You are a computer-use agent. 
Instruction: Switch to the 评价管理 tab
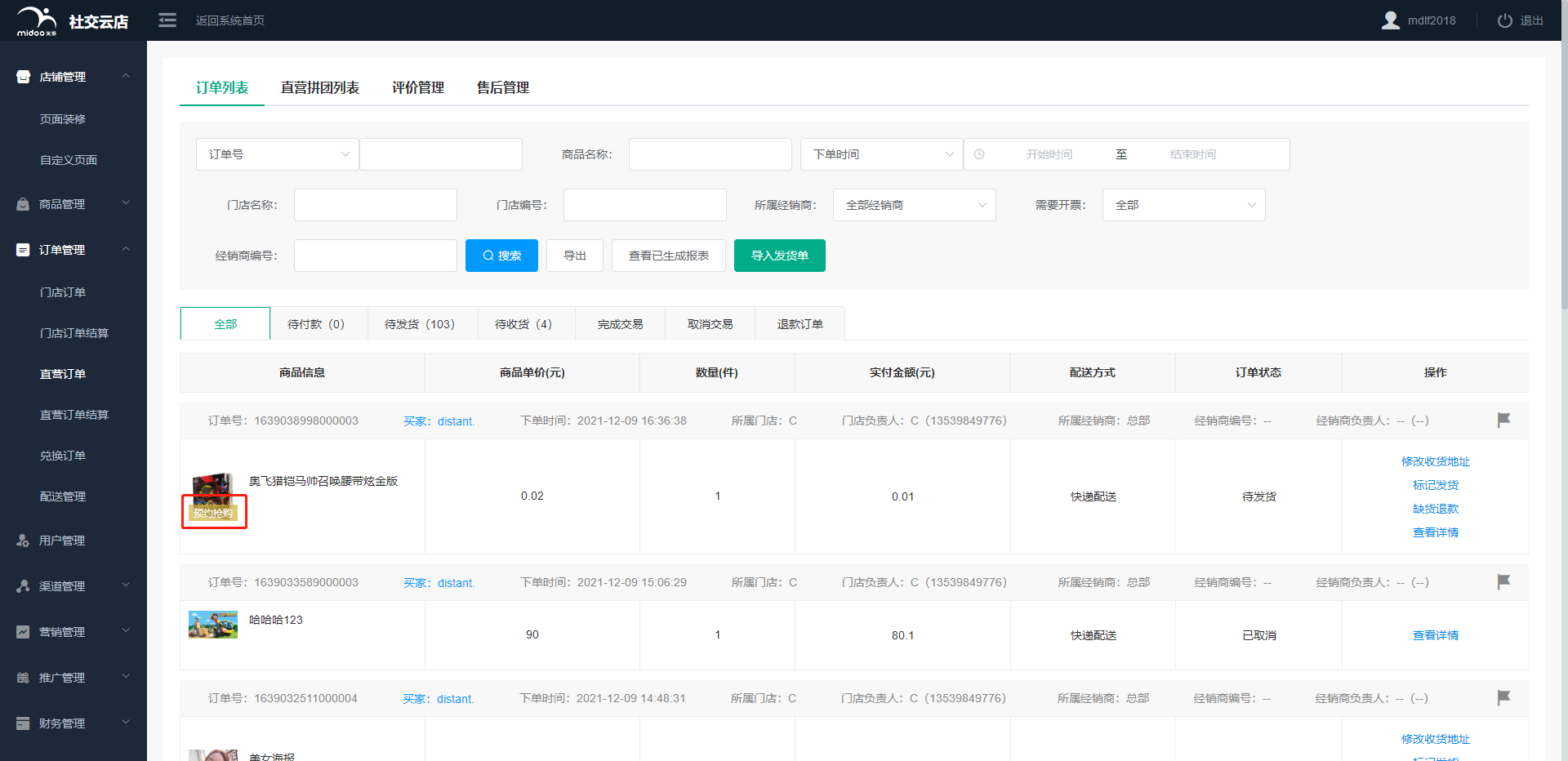[418, 87]
